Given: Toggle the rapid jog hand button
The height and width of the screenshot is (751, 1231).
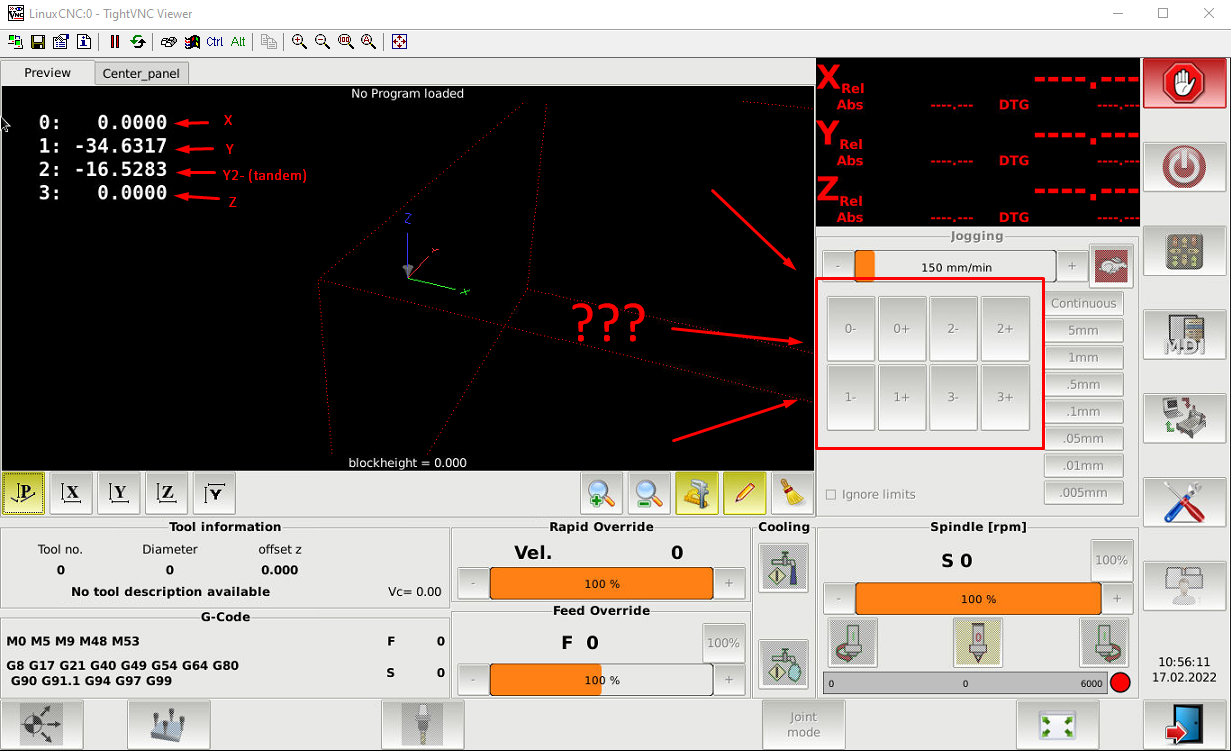Looking at the screenshot, I should (1112, 266).
